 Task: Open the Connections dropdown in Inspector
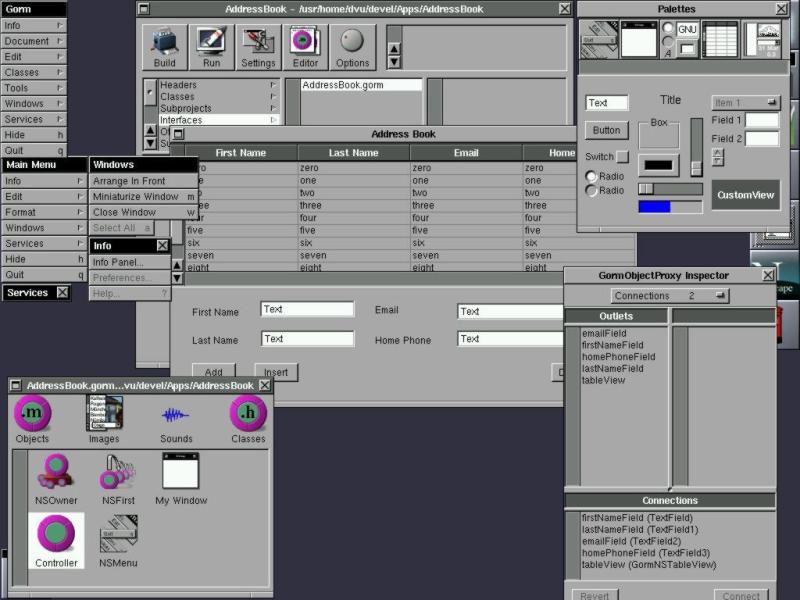[x=670, y=296]
